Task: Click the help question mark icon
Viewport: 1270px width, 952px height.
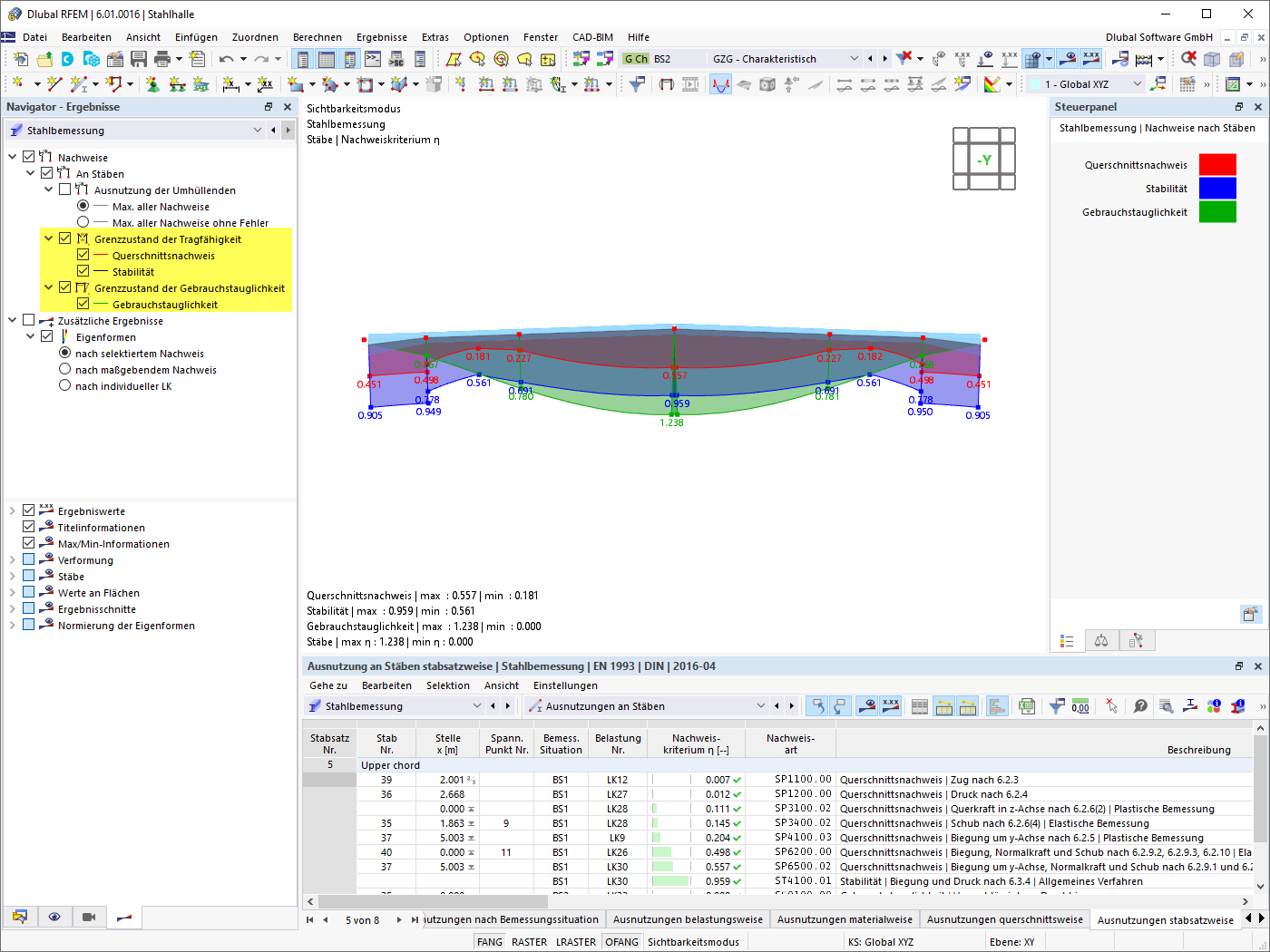Action: click(x=1140, y=706)
